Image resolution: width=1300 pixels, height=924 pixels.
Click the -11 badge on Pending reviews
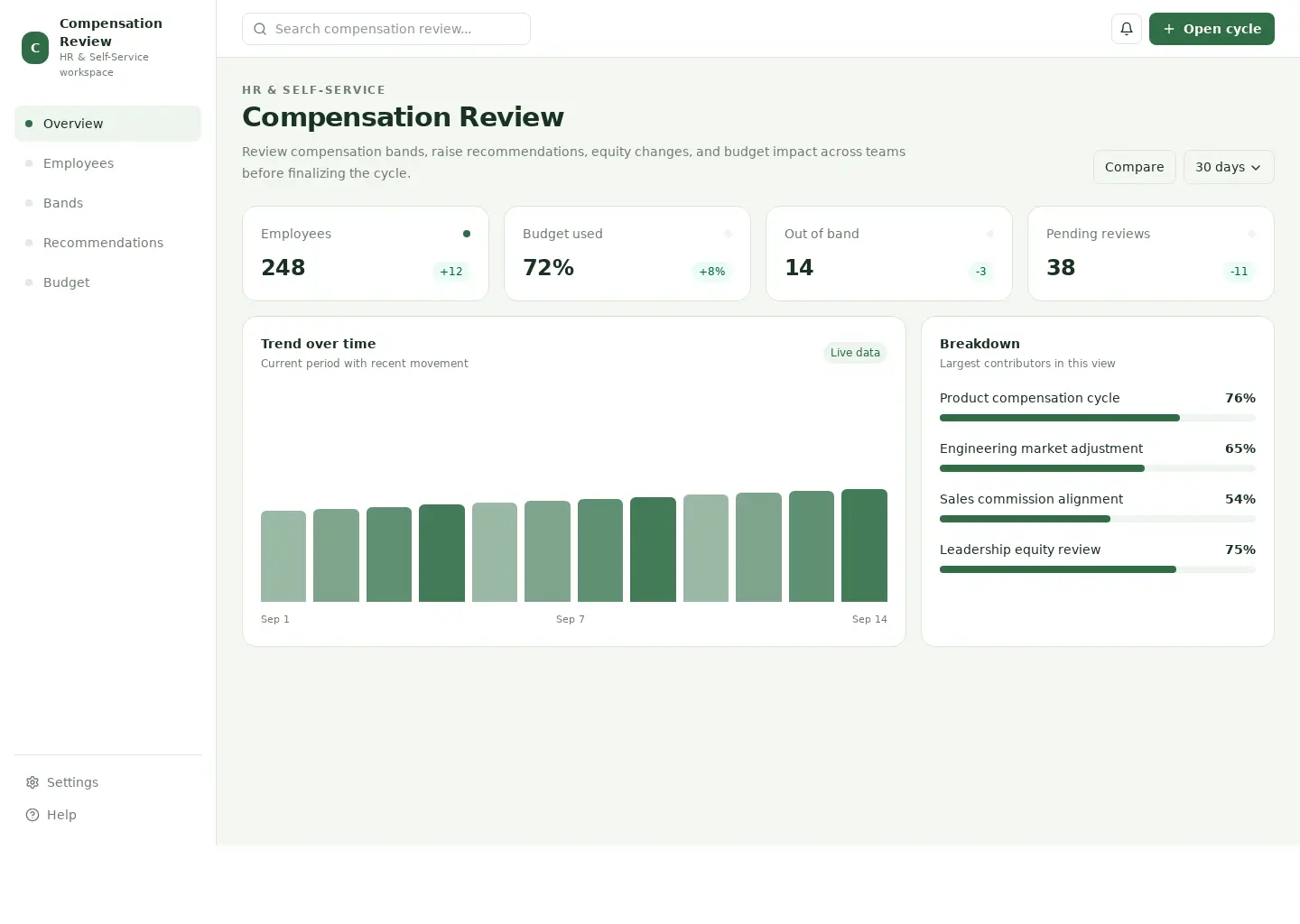point(1239,272)
